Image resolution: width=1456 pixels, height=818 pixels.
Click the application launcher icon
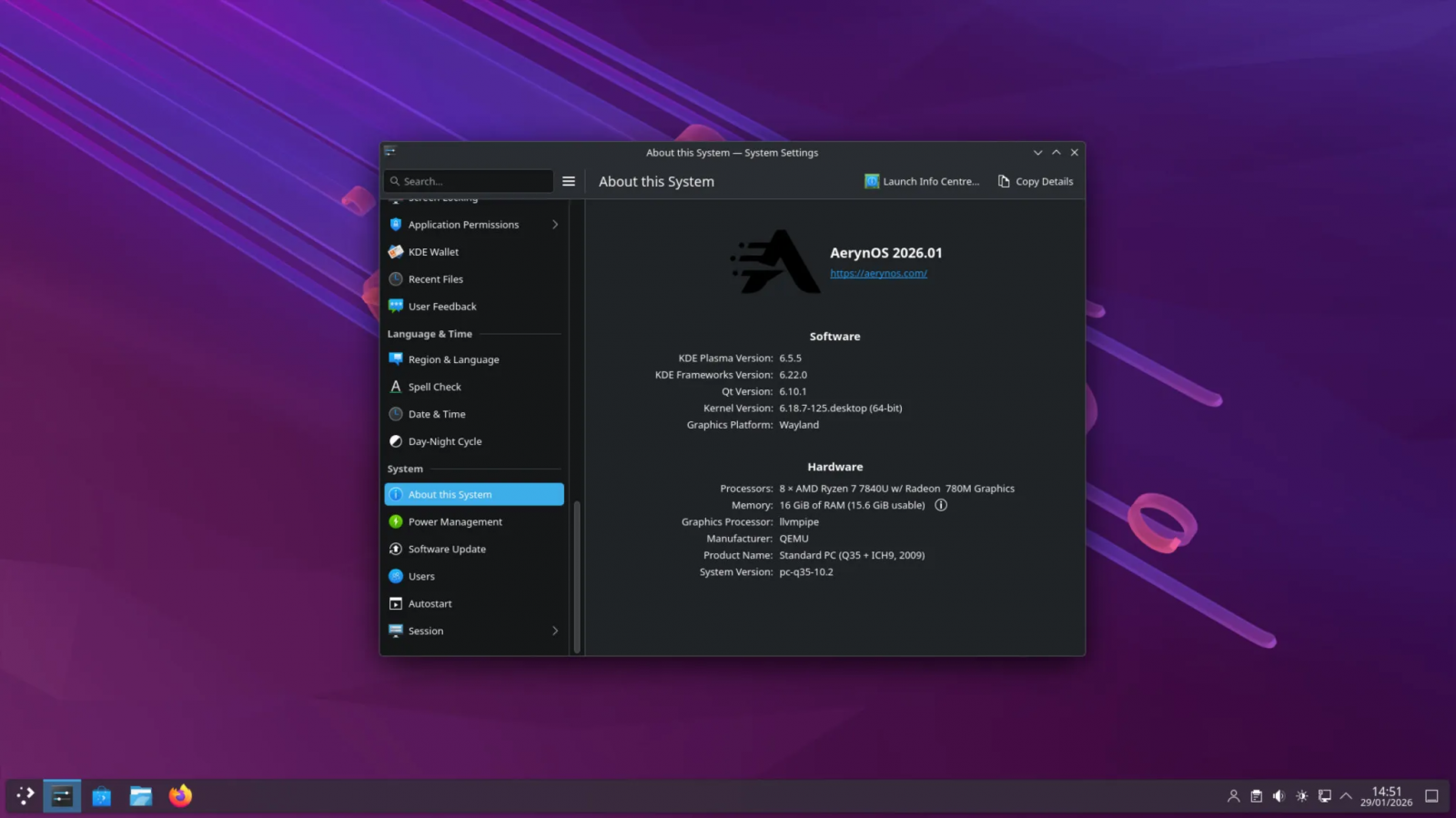tap(25, 796)
